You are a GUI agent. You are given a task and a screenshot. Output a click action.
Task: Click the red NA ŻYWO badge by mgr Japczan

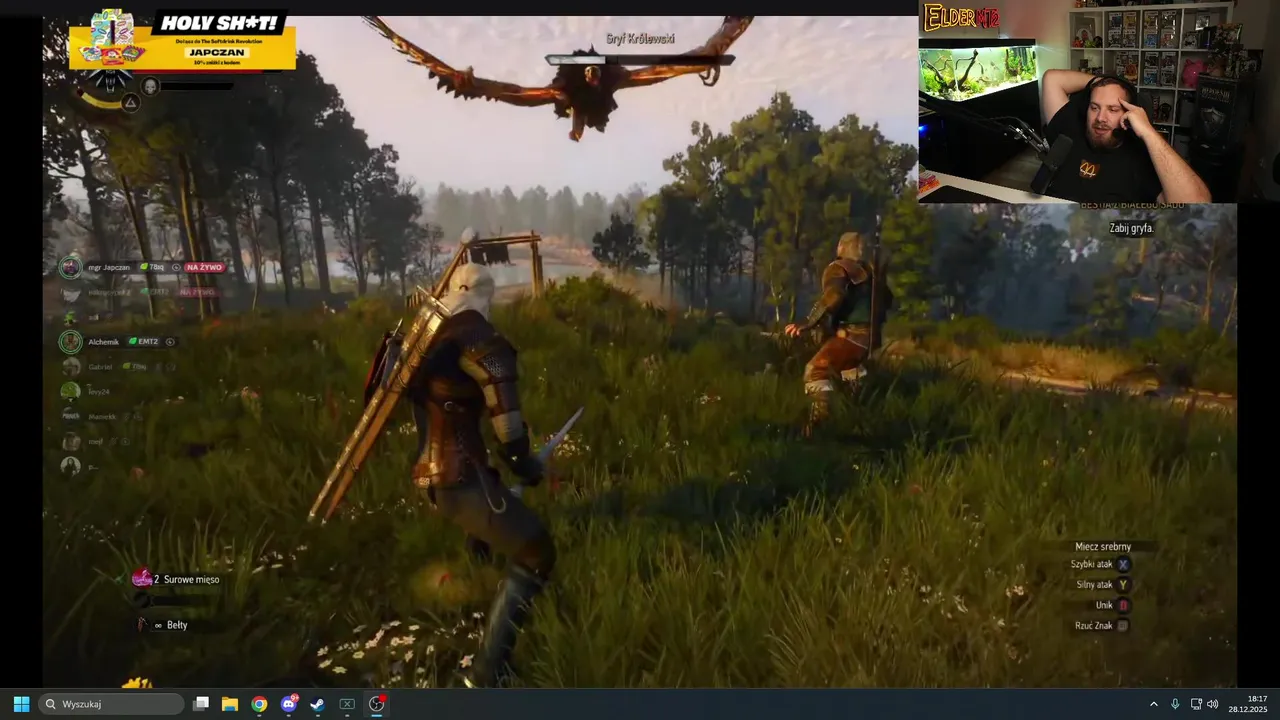tap(204, 267)
